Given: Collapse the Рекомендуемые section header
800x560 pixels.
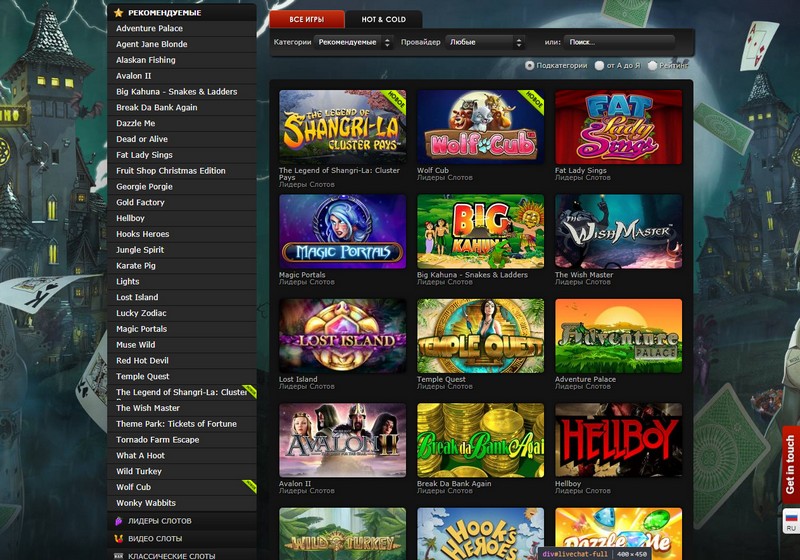Looking at the screenshot, I should [x=182, y=12].
